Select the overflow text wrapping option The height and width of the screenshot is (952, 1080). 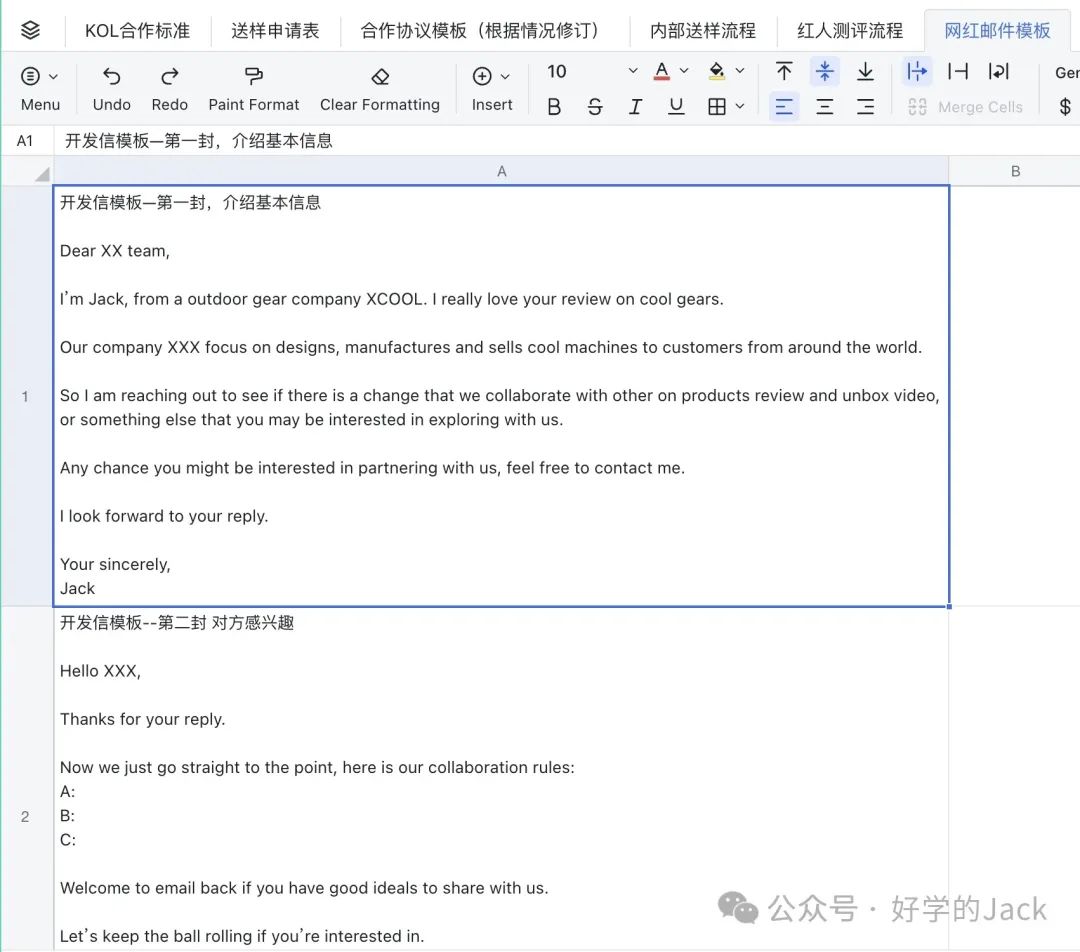(917, 71)
